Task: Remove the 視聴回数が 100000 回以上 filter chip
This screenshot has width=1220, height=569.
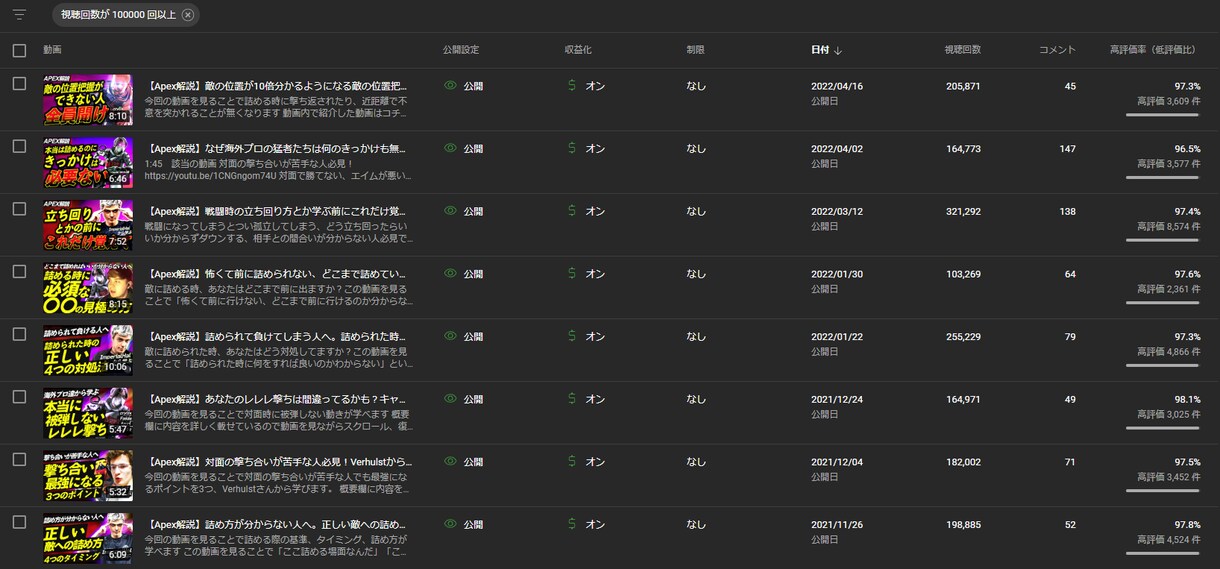Action: point(188,15)
